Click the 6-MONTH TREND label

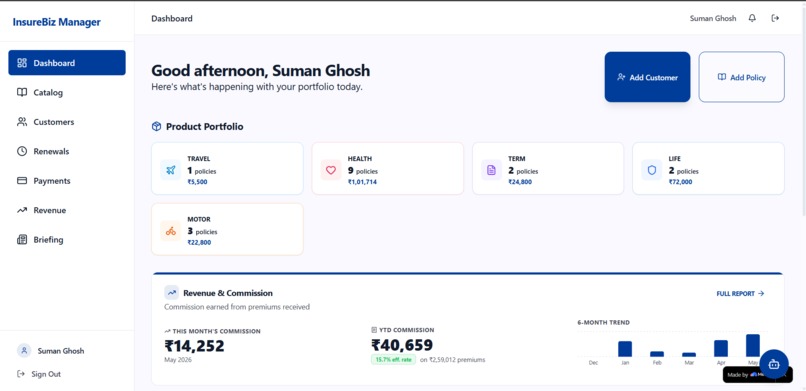[603, 323]
